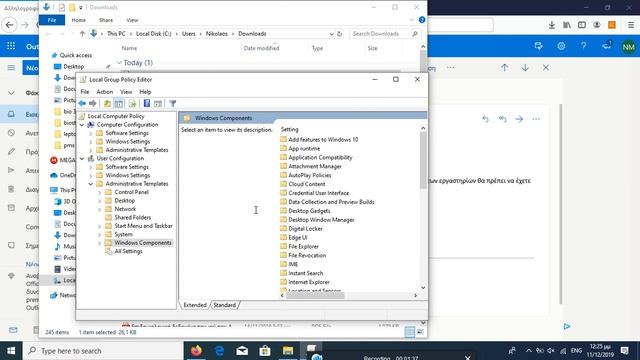Refresh the Downloads folder in File Explorer
The width and height of the screenshot is (640, 360).
(x=340, y=34)
